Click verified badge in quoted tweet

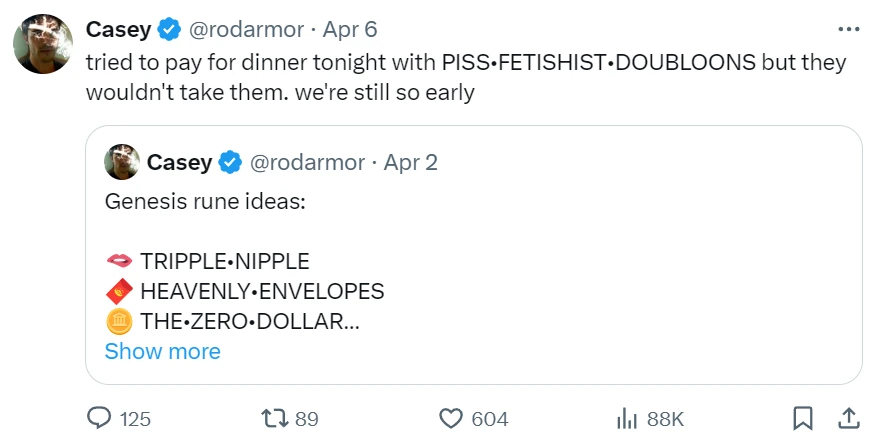[229, 162]
